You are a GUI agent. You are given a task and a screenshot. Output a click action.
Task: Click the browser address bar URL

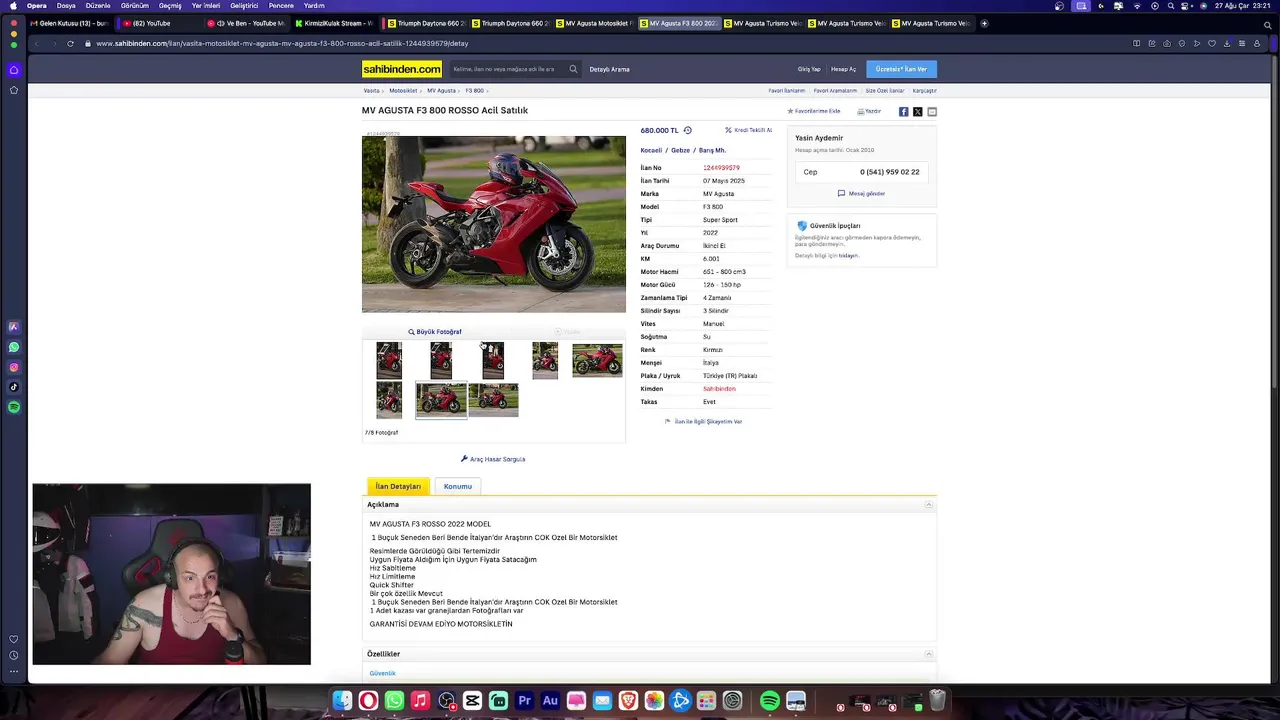(x=282, y=44)
